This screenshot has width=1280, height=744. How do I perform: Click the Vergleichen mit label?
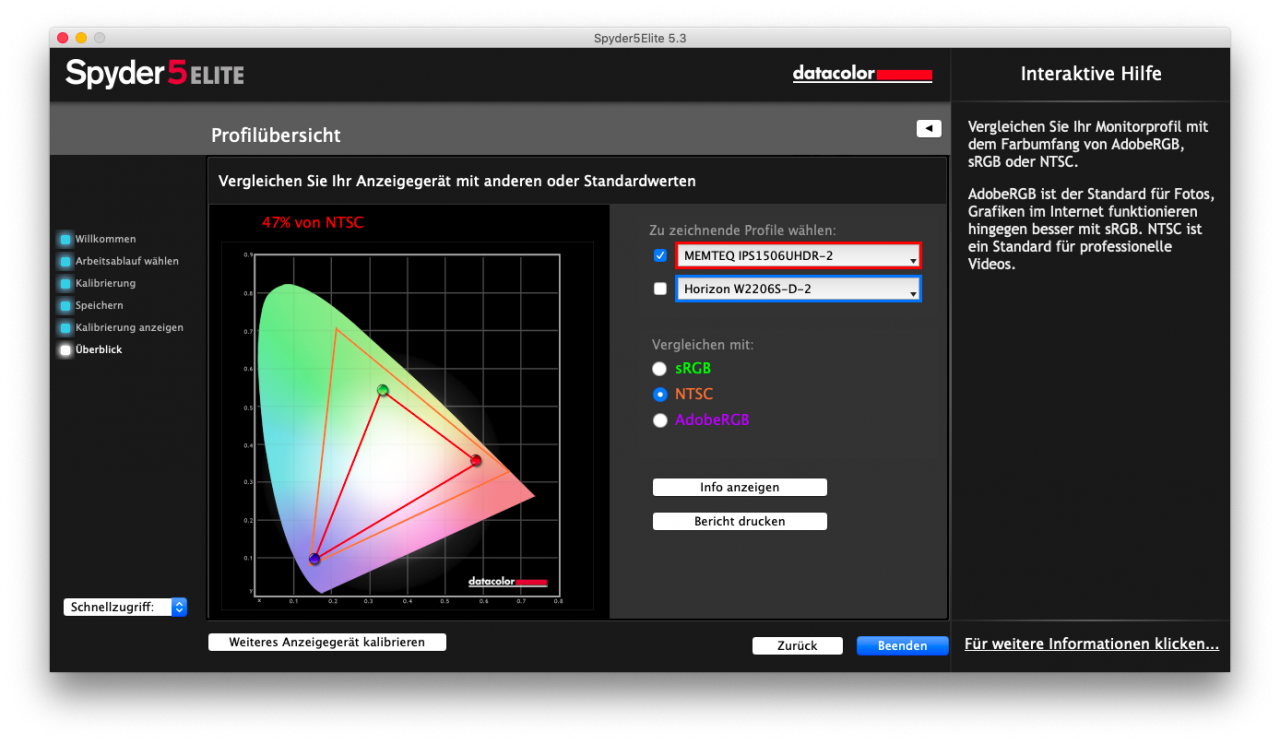coord(701,345)
